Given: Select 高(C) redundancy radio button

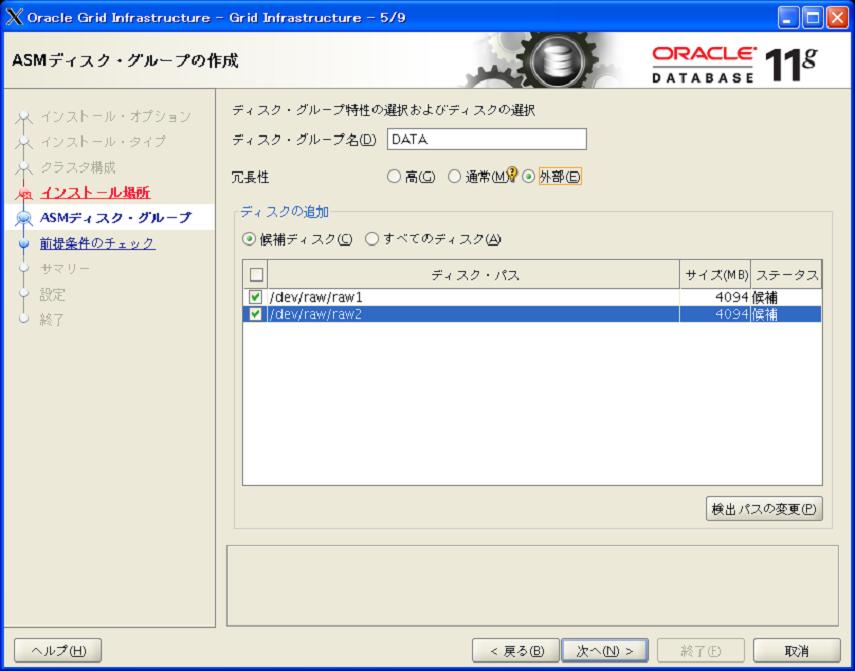Looking at the screenshot, I should coord(393,177).
